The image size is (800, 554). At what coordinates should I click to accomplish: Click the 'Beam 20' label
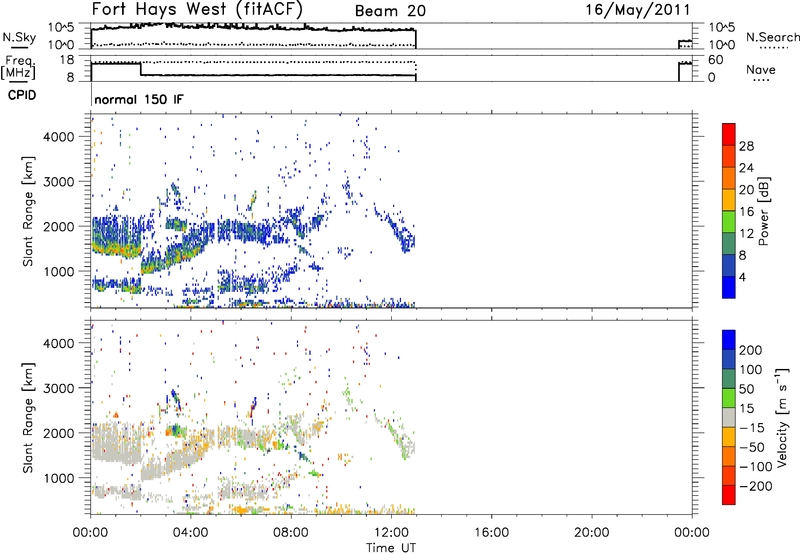[x=390, y=11]
